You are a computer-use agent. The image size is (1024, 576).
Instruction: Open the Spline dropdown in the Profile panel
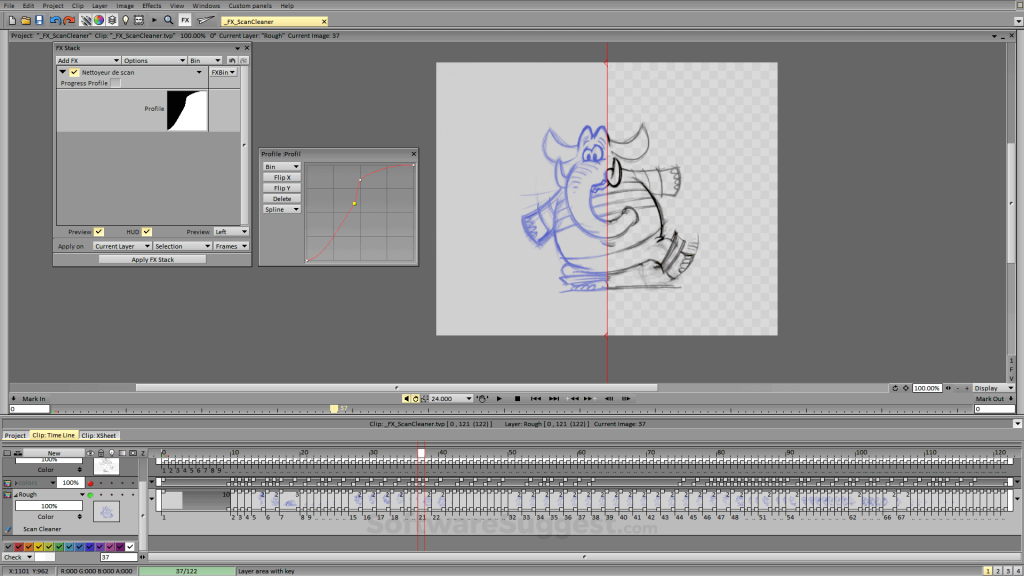281,210
